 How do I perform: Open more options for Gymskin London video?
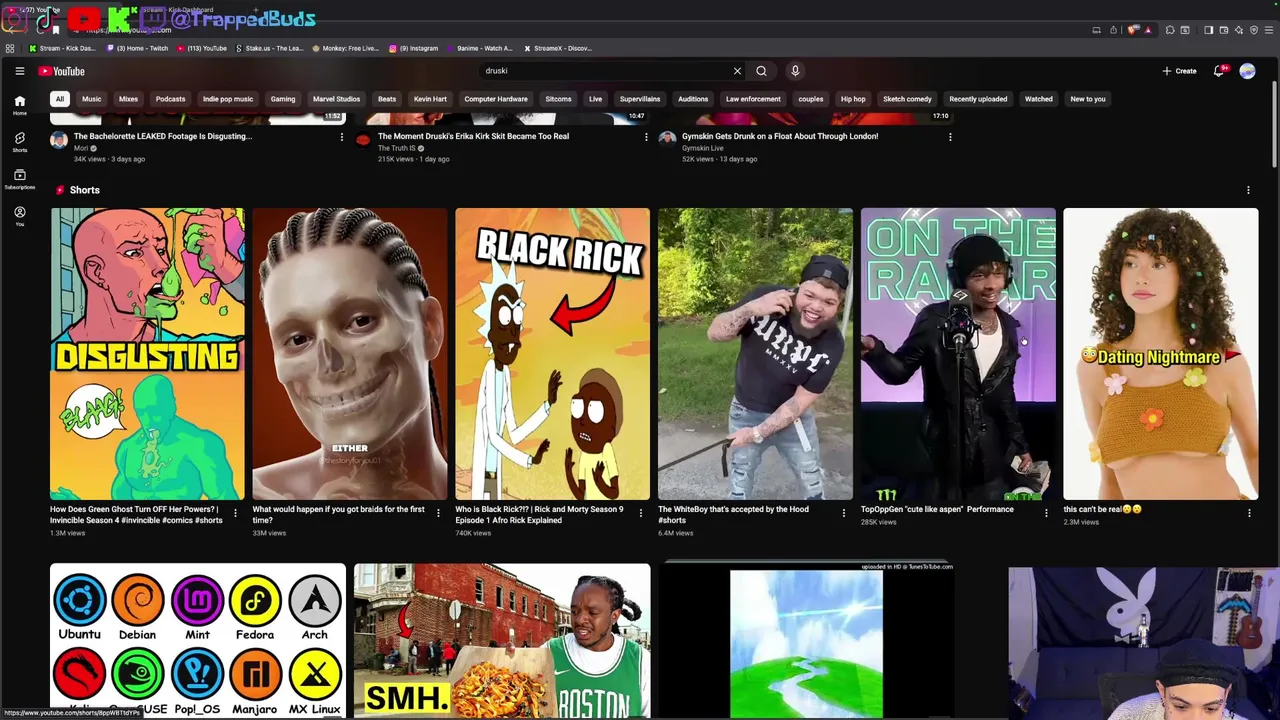[949, 137]
